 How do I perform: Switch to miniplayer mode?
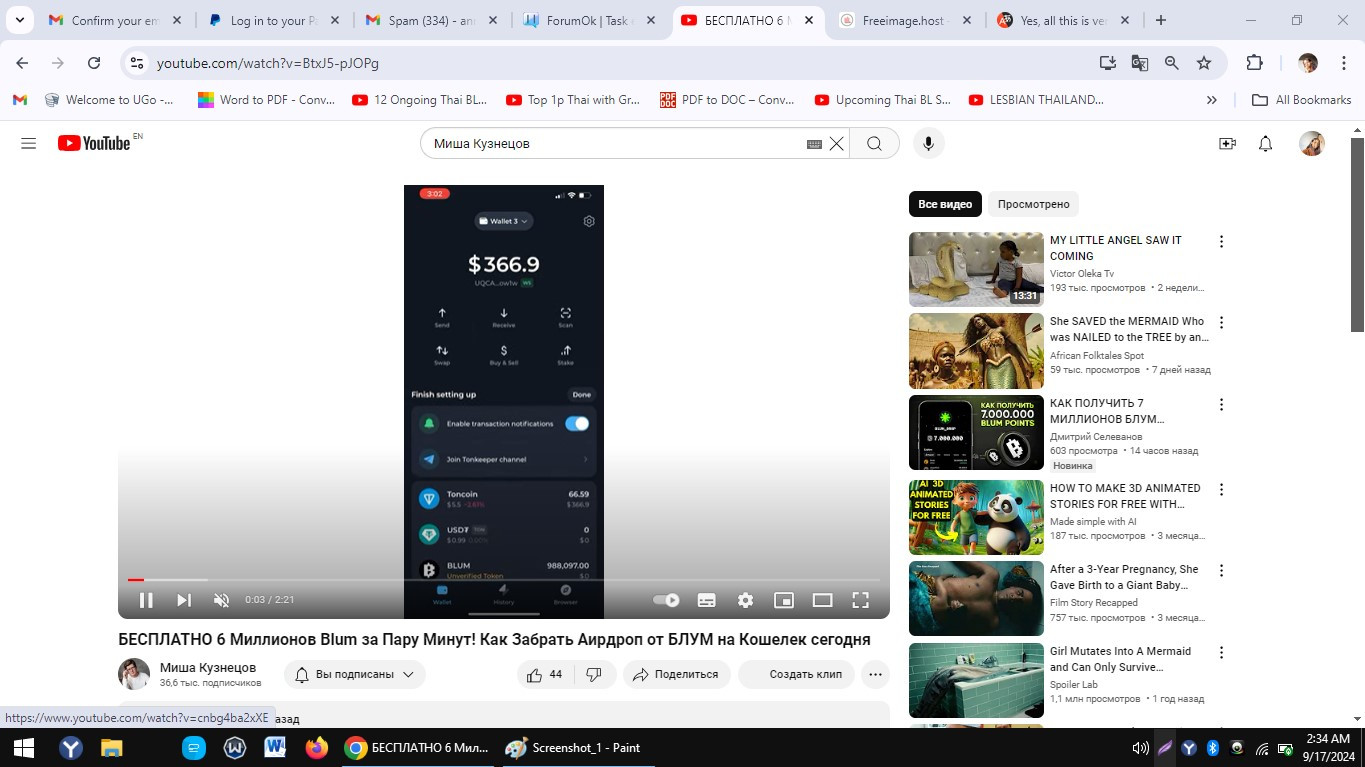pos(784,600)
